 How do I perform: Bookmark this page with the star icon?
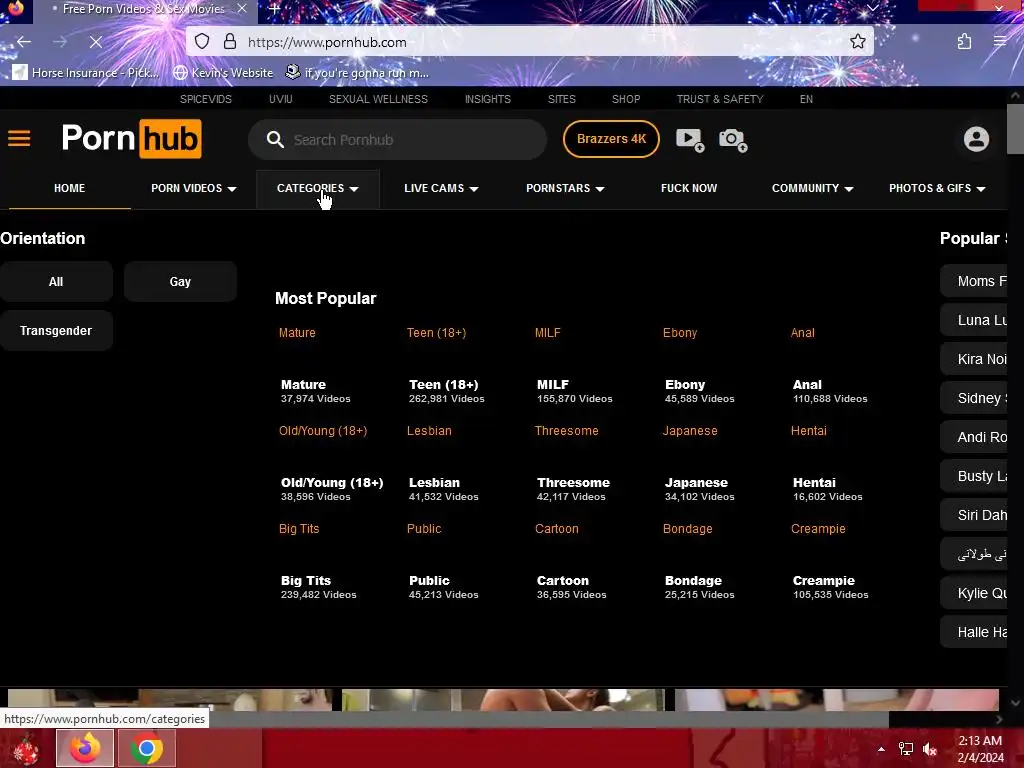tap(857, 42)
